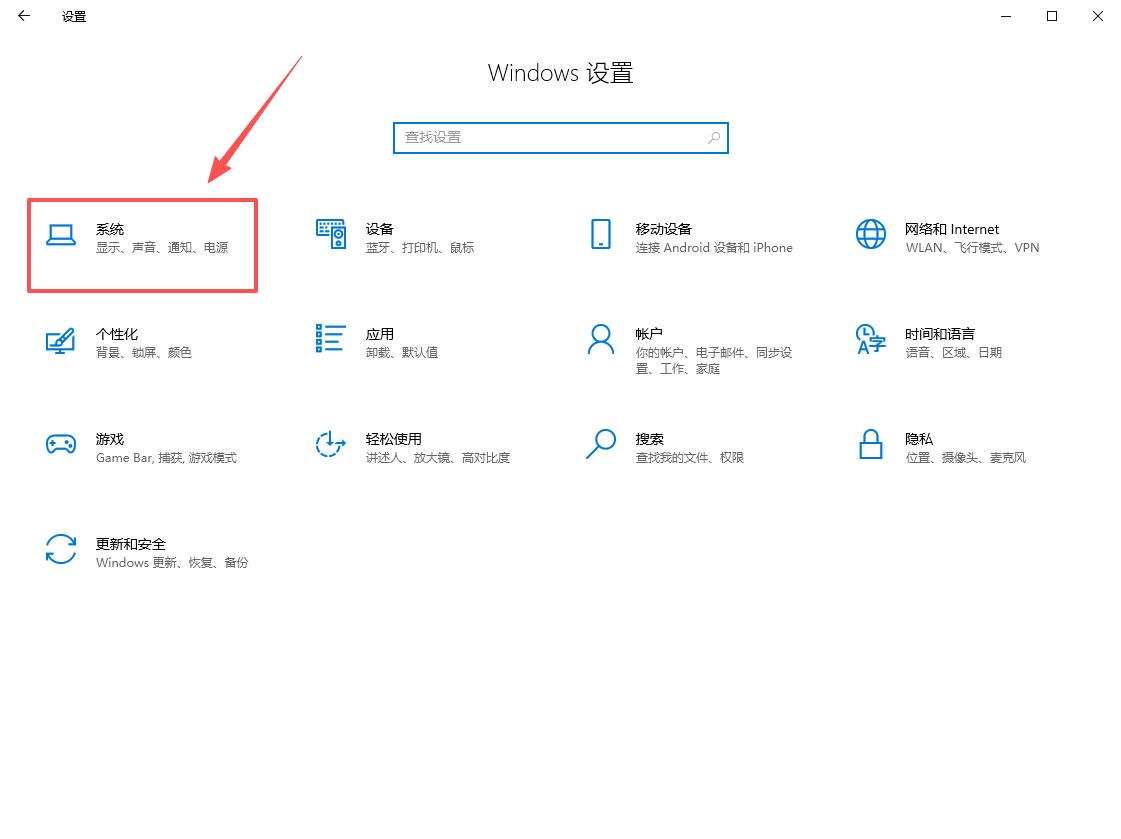Open the Apps list icon
The width and height of the screenshot is (1121, 839).
click(x=330, y=338)
